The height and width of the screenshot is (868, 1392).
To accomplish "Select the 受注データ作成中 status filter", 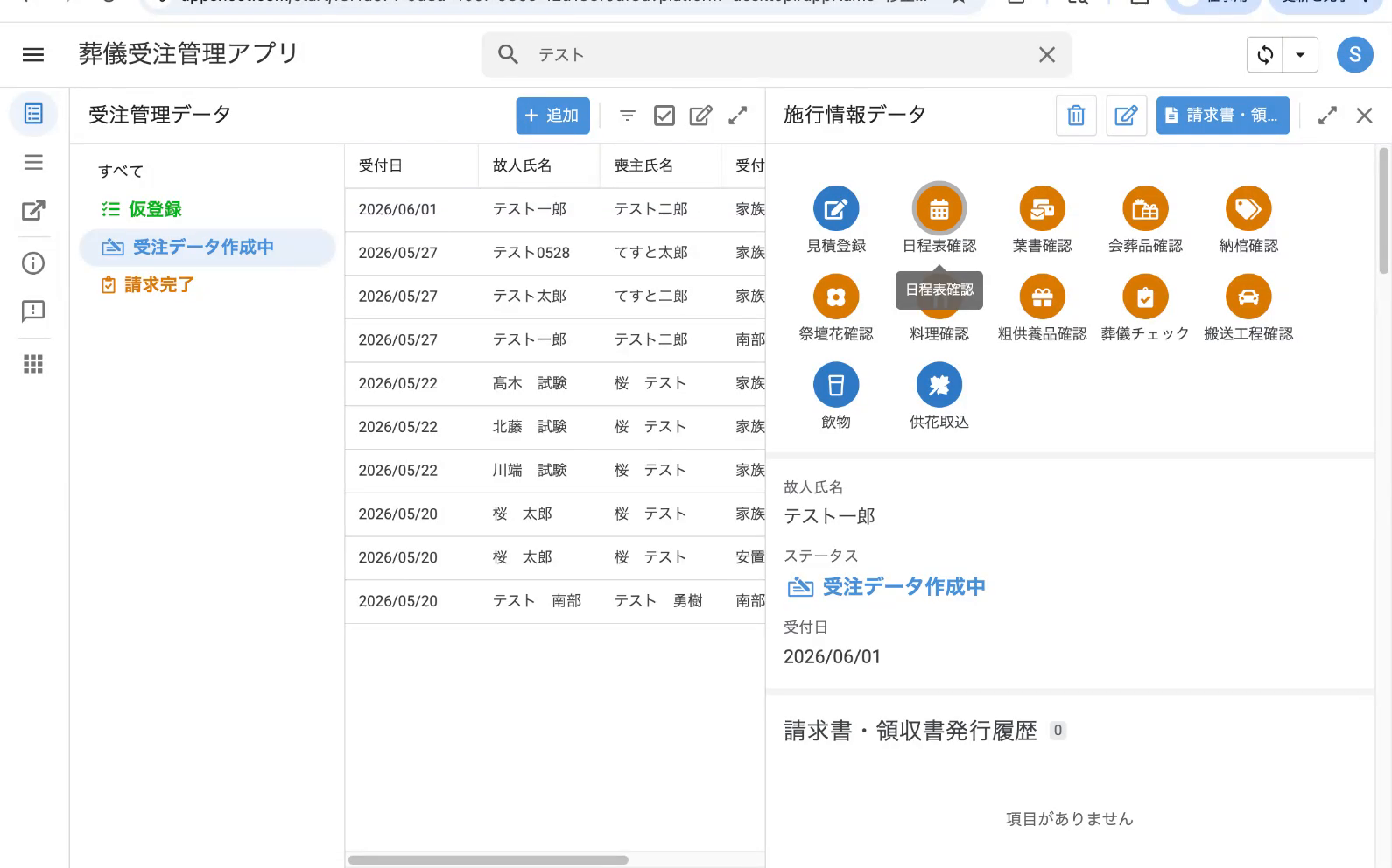I will 207,248.
